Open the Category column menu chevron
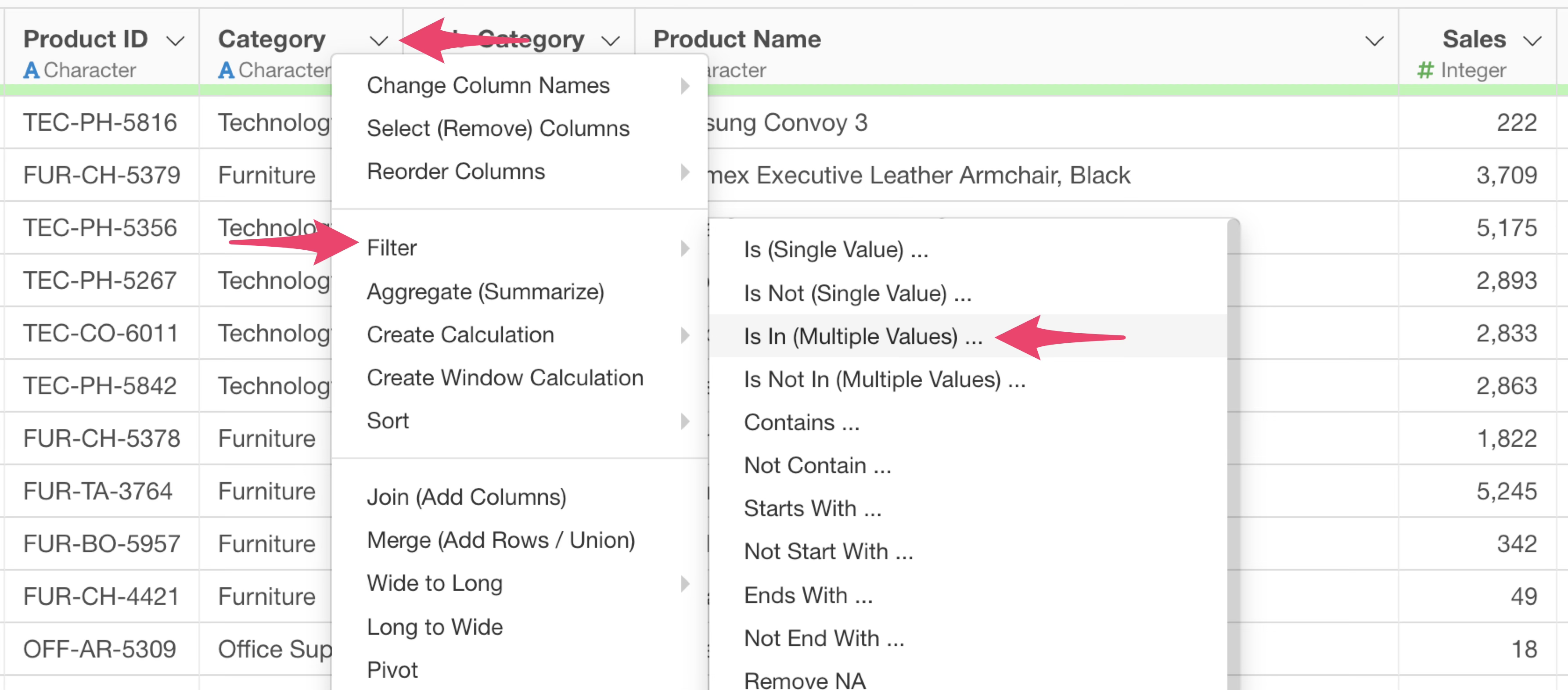1568x690 pixels. pos(378,41)
